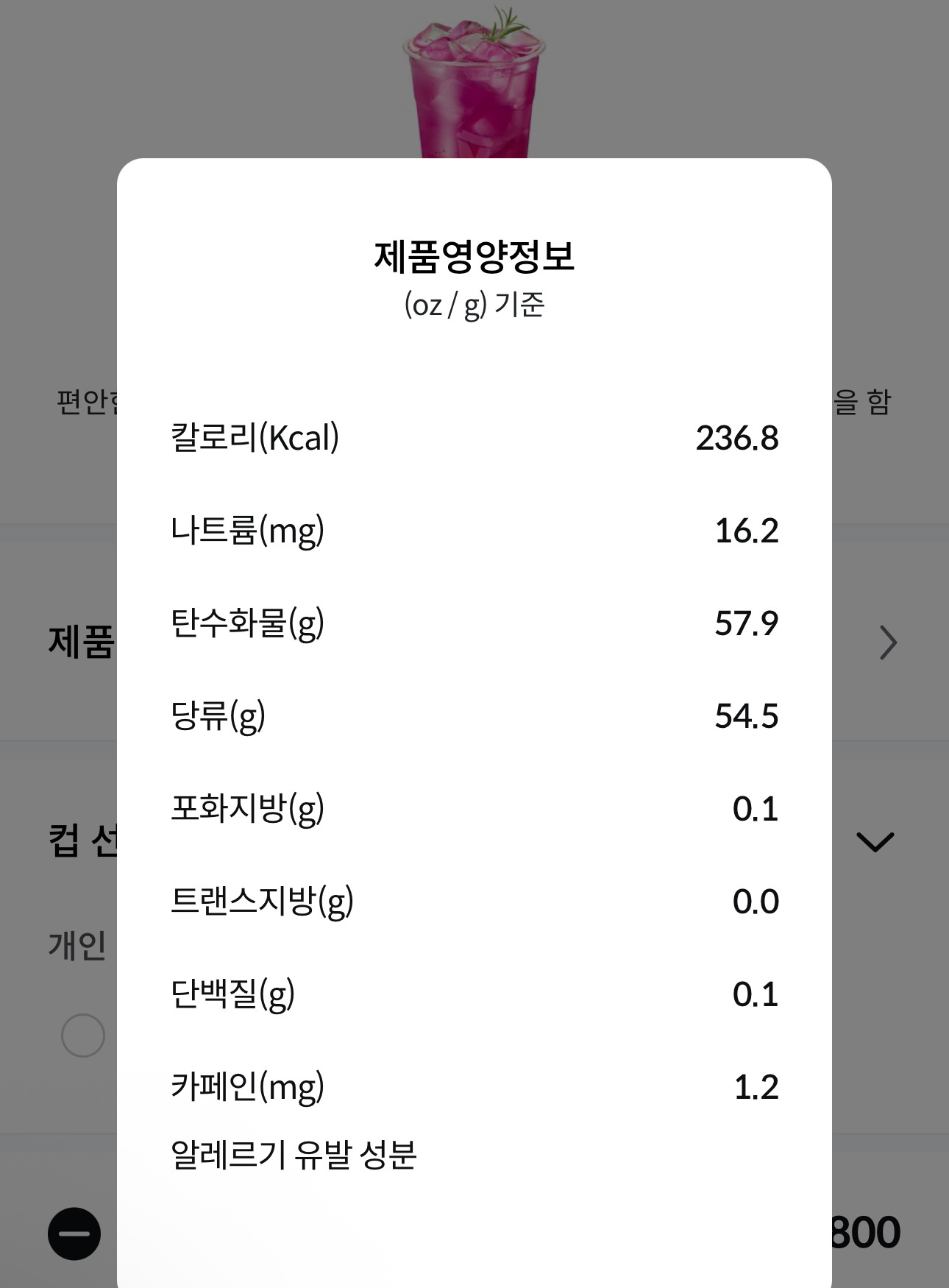Click the price ending in 800

point(865,1233)
